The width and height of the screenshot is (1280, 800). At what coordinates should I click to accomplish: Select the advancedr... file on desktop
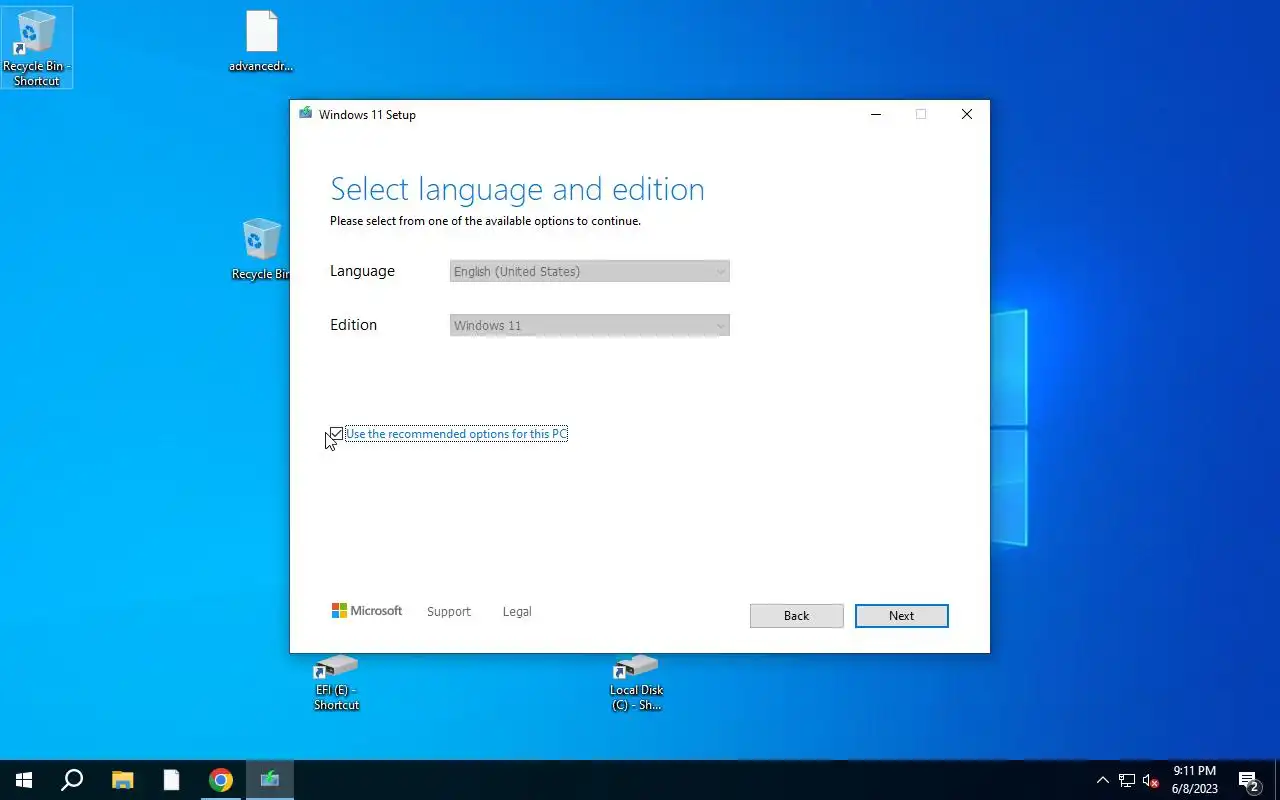pyautogui.click(x=261, y=42)
